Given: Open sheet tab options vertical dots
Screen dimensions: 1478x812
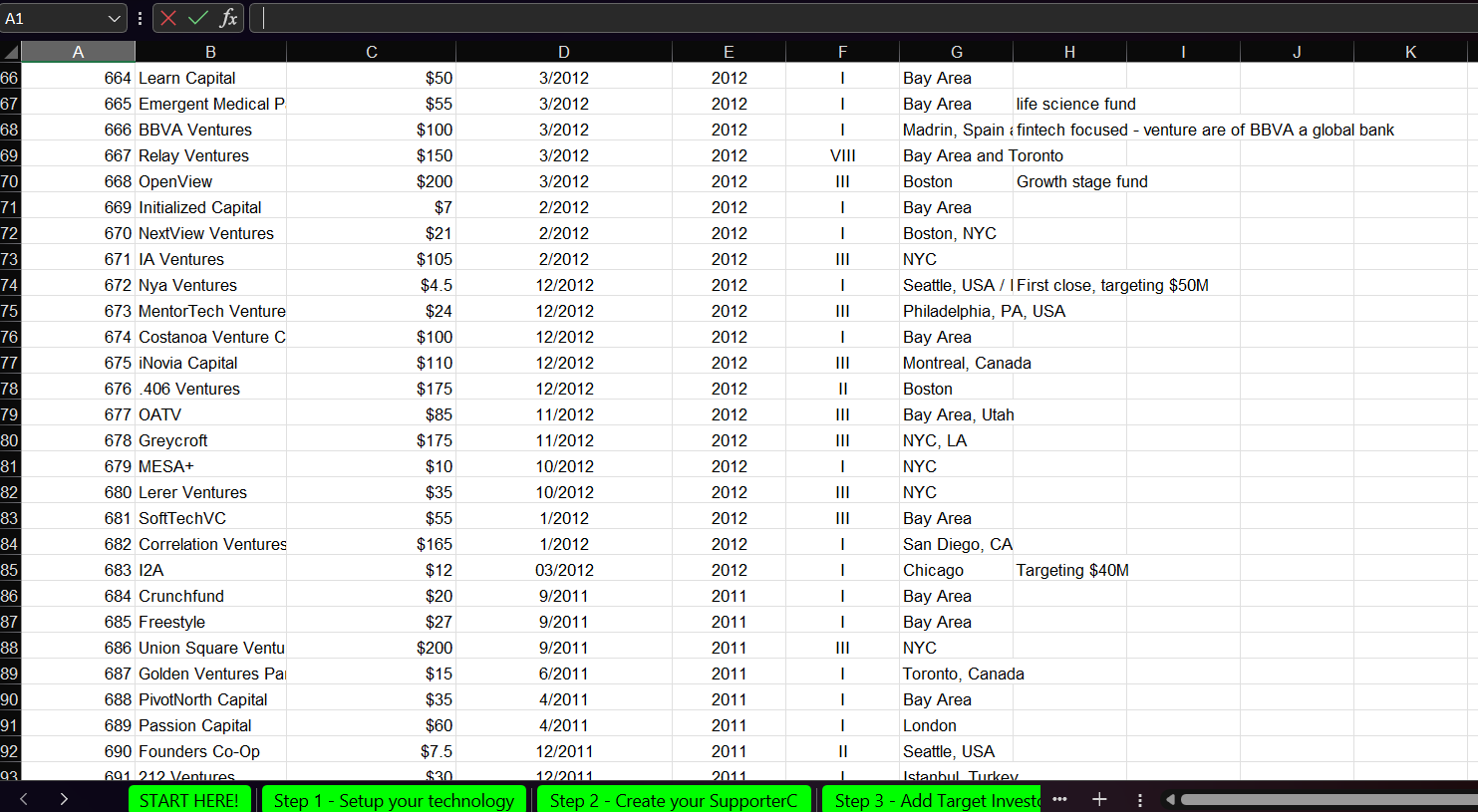Looking at the screenshot, I should click(x=1139, y=799).
